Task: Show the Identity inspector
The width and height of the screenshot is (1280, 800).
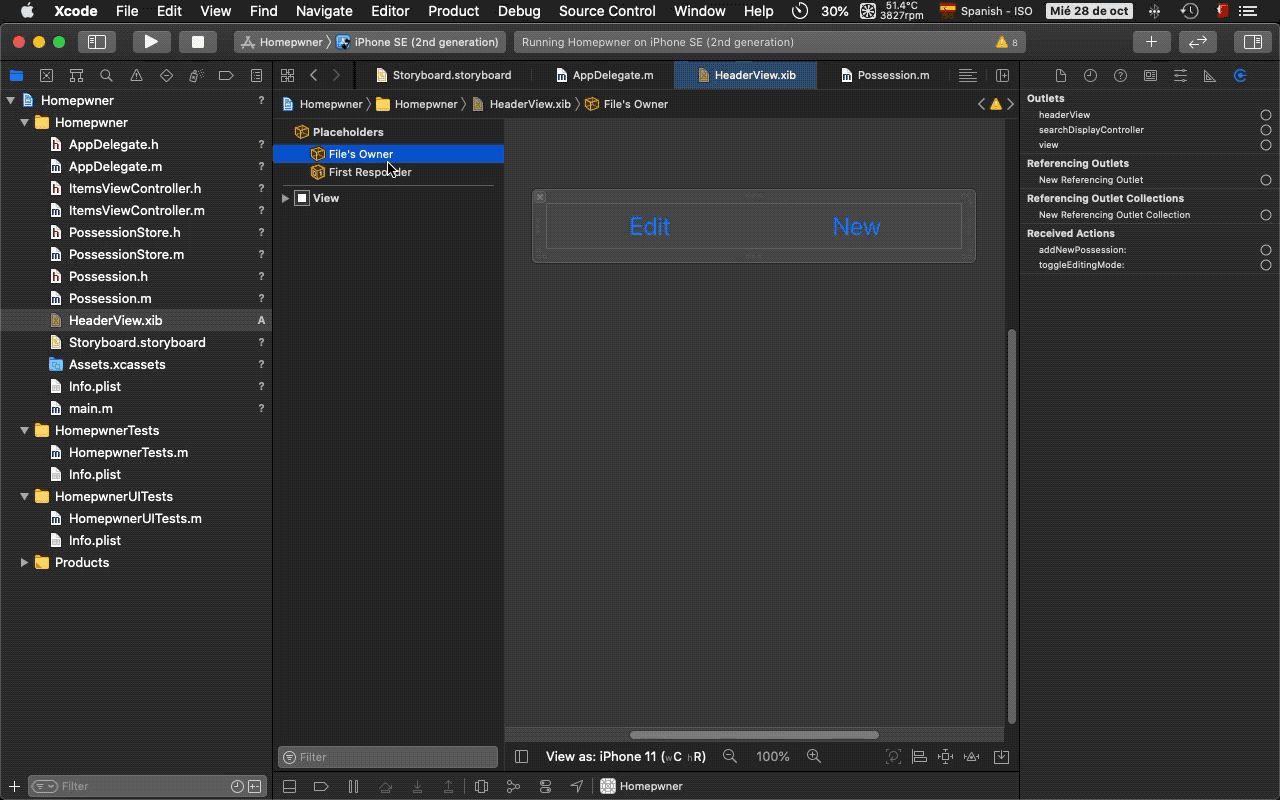Action: (x=1150, y=76)
